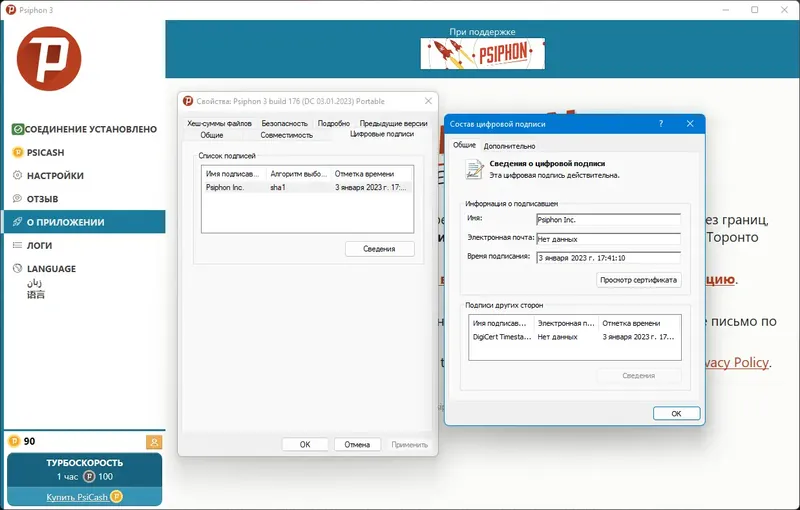Click the coin icon next to 100 in Turbospeed
Screen dimensions: 800x510
coord(89,477)
